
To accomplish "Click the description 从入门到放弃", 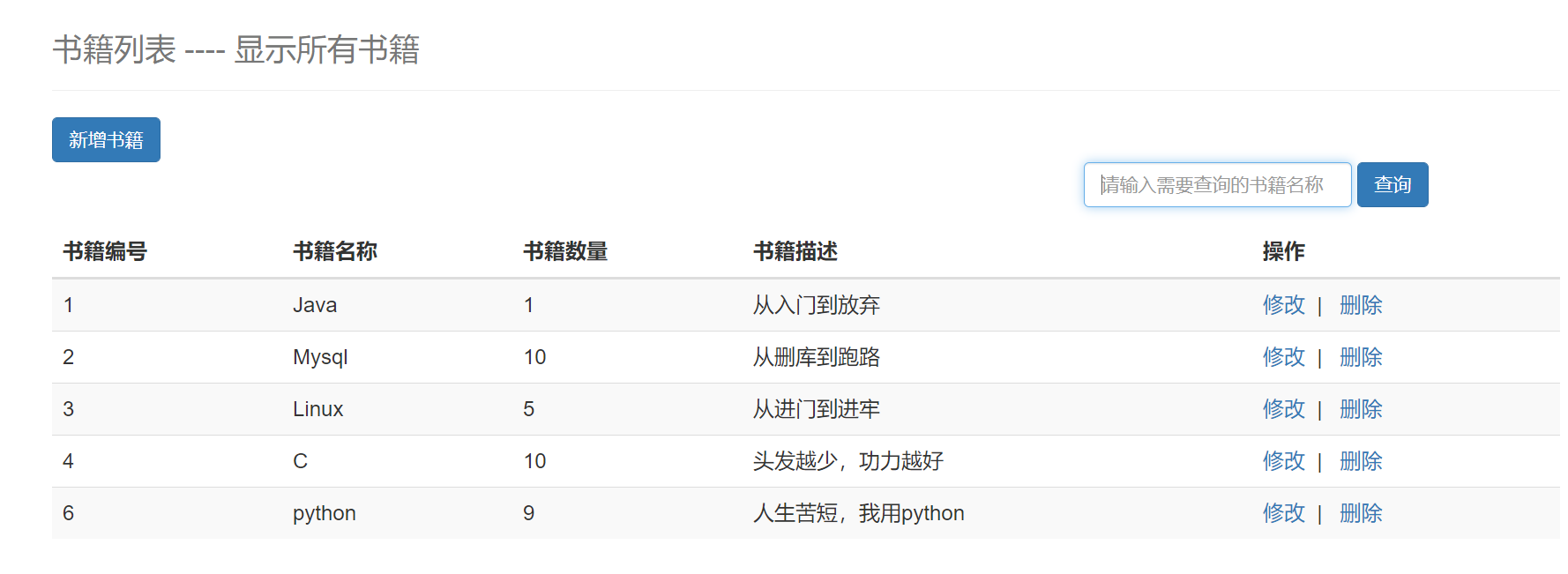I will click(817, 305).
